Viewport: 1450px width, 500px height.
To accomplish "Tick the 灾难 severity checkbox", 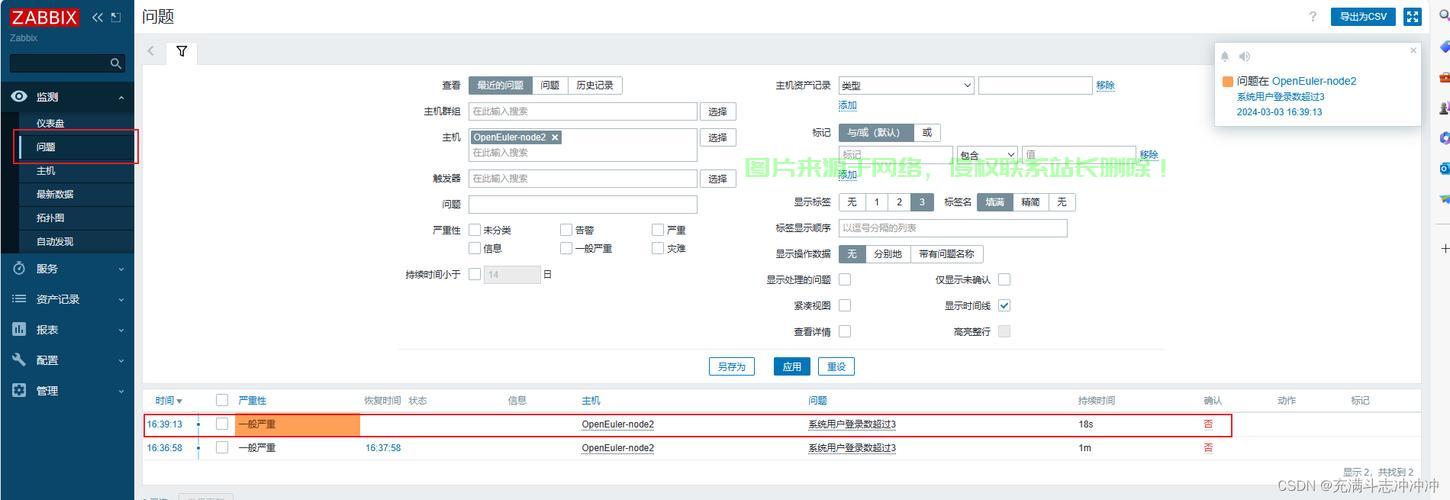I will coord(658,248).
